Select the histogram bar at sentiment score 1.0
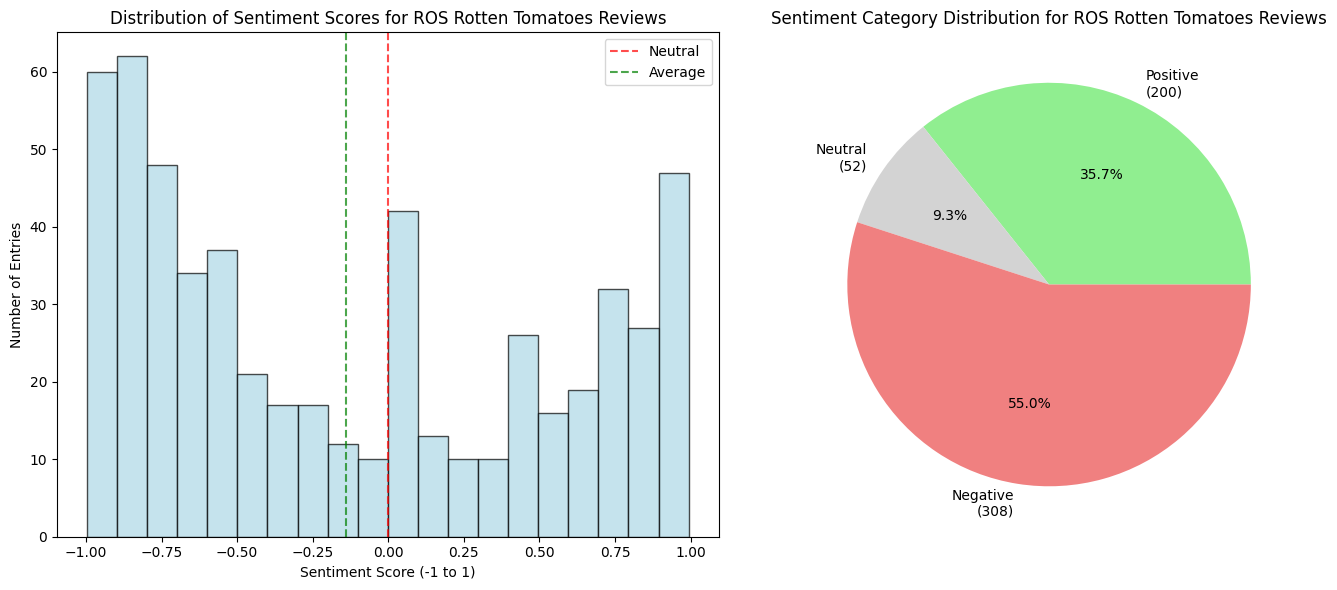Image resolution: width=1337 pixels, height=590 pixels. (674, 350)
